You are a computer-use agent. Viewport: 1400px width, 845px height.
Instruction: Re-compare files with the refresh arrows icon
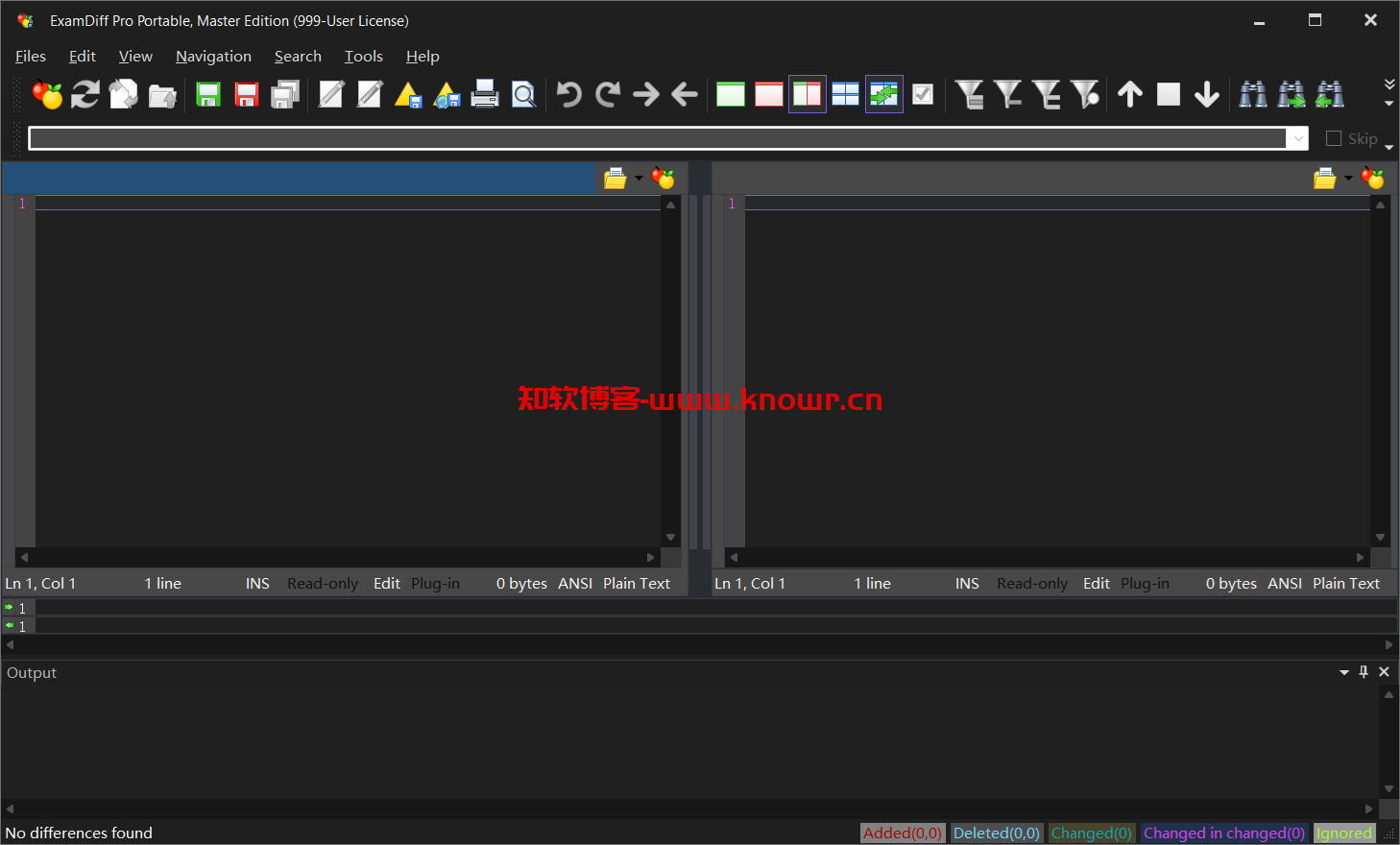85,94
